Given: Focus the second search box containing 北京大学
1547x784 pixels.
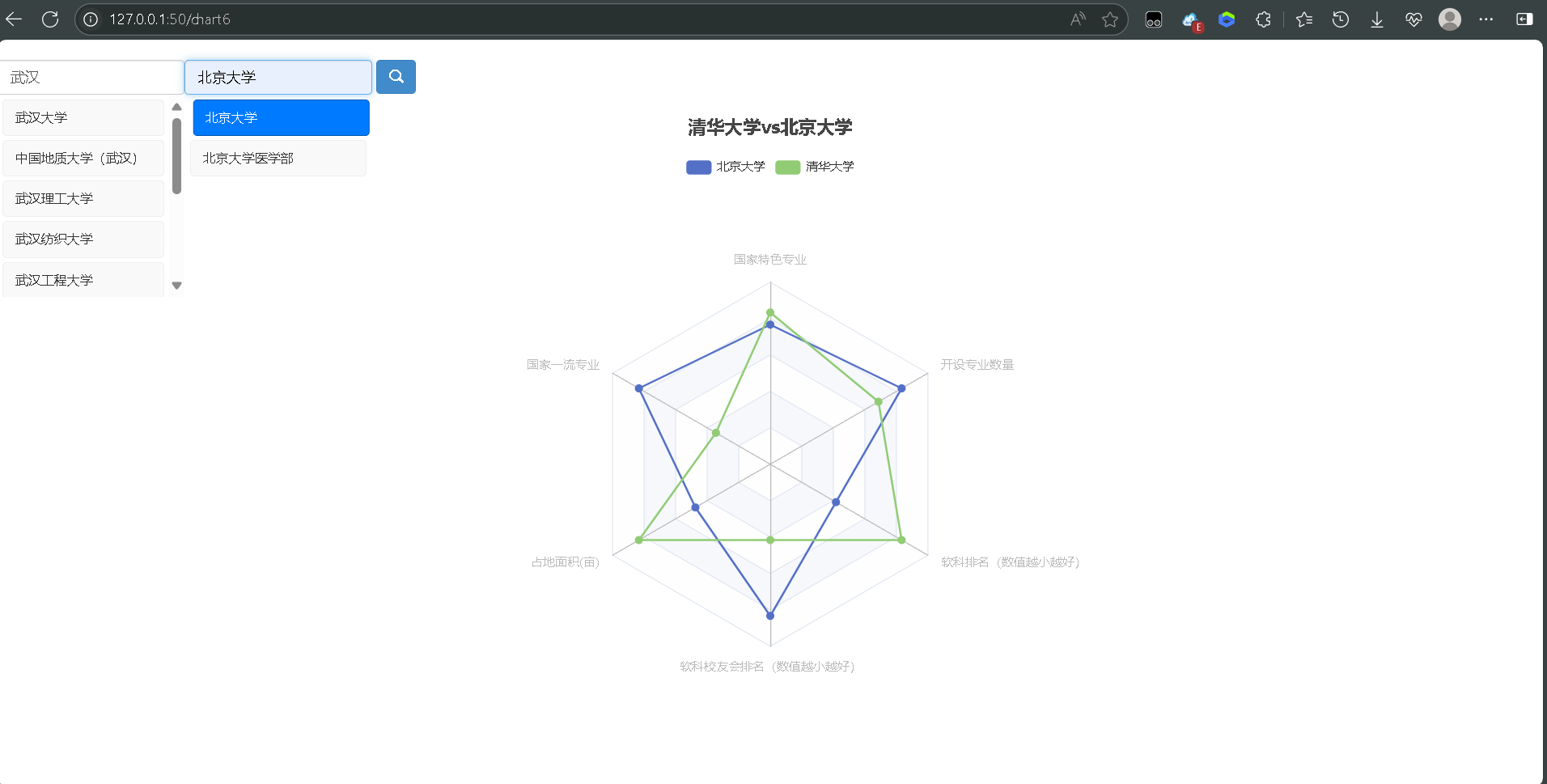Looking at the screenshot, I should tap(278, 77).
